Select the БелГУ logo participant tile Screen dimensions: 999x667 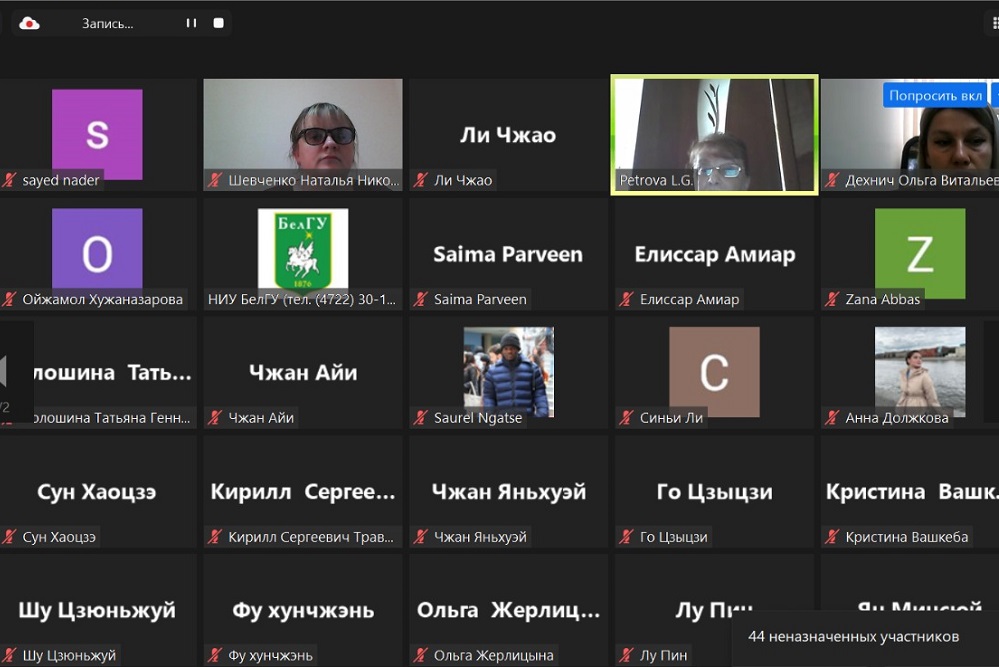pos(302,250)
